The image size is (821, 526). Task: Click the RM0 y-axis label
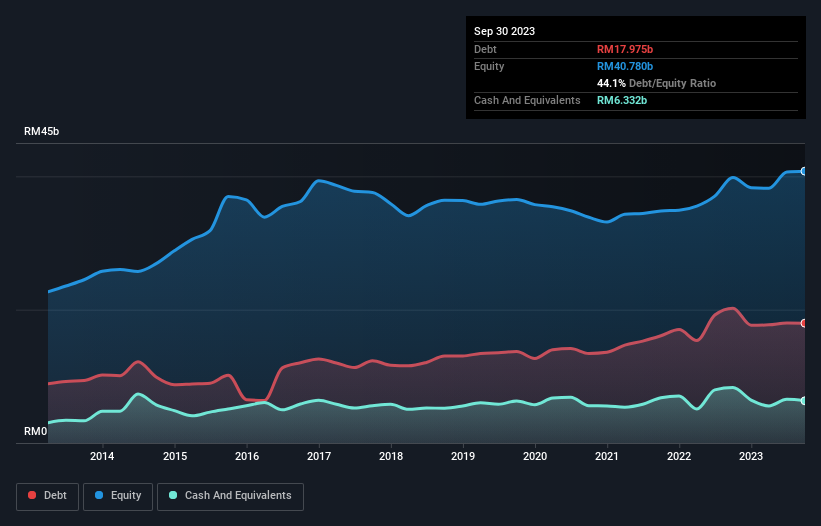point(36,432)
